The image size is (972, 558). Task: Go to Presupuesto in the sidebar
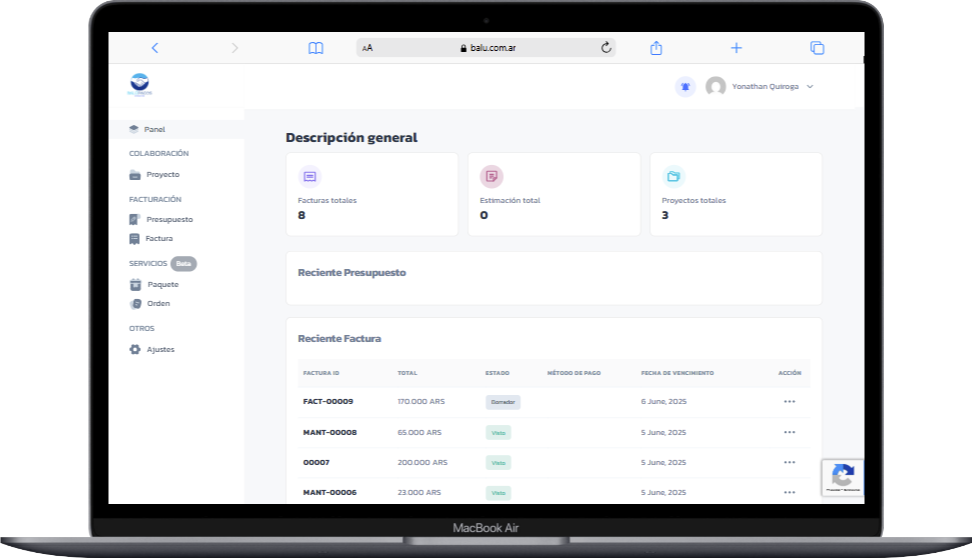(x=169, y=219)
